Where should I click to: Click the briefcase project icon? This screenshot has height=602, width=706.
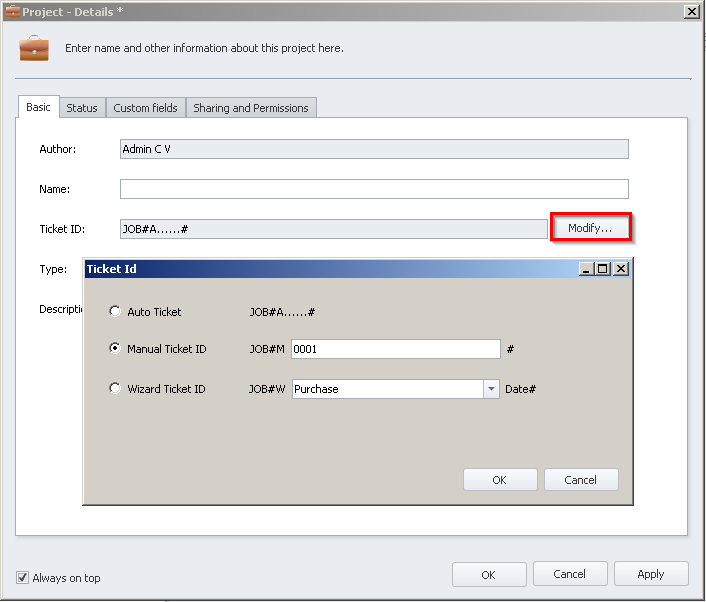point(34,48)
